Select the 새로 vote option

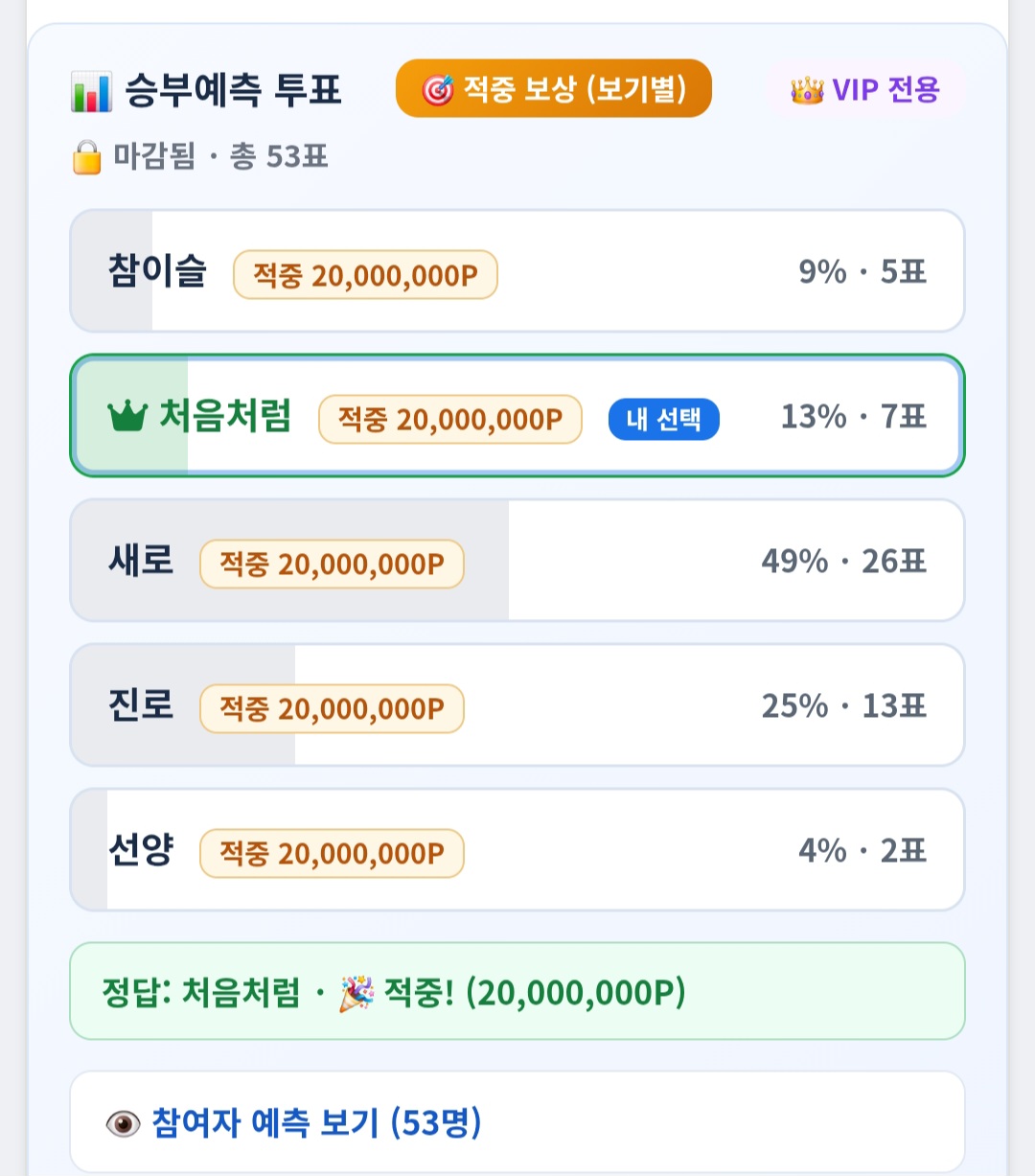(x=517, y=561)
